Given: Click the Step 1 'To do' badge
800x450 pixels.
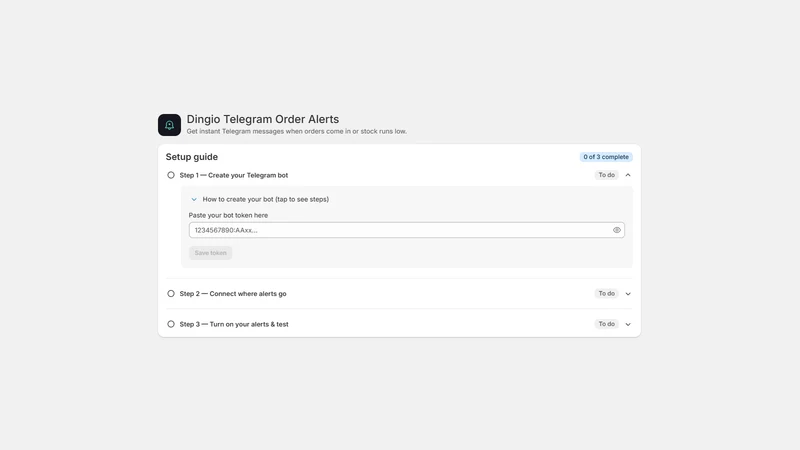Looking at the screenshot, I should point(607,175).
